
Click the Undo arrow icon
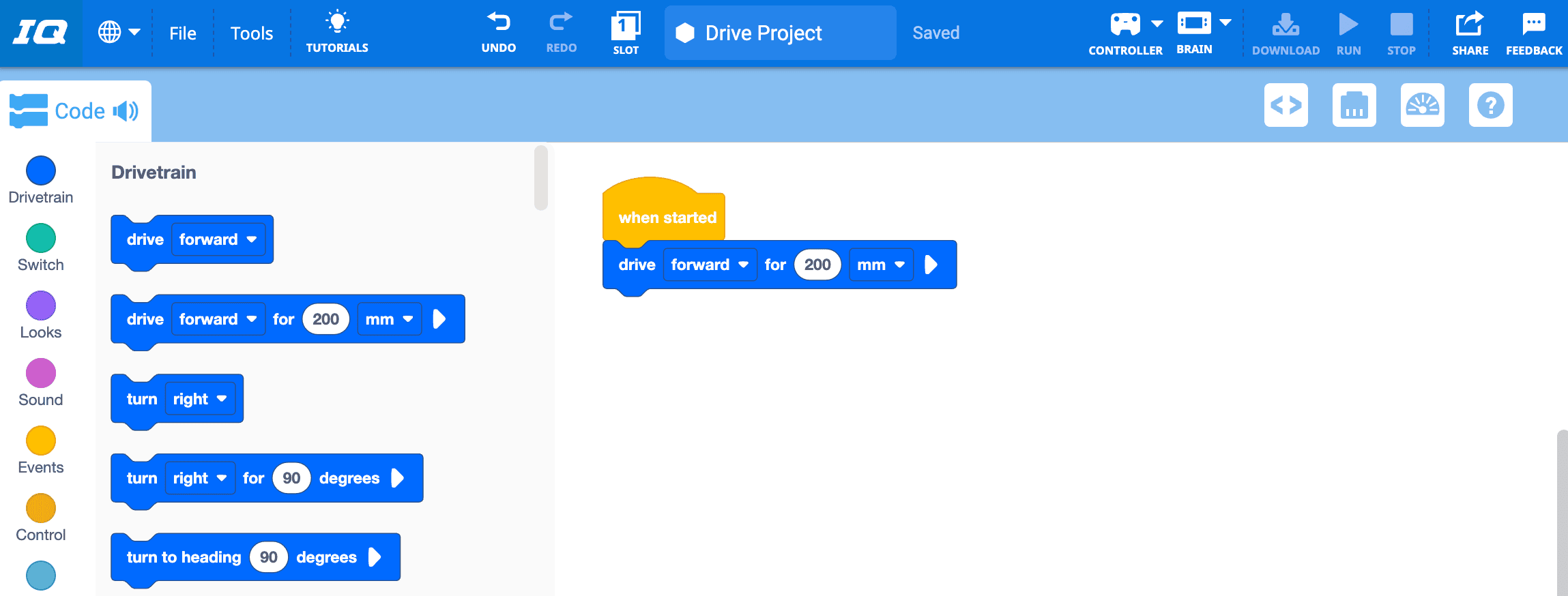(x=498, y=23)
